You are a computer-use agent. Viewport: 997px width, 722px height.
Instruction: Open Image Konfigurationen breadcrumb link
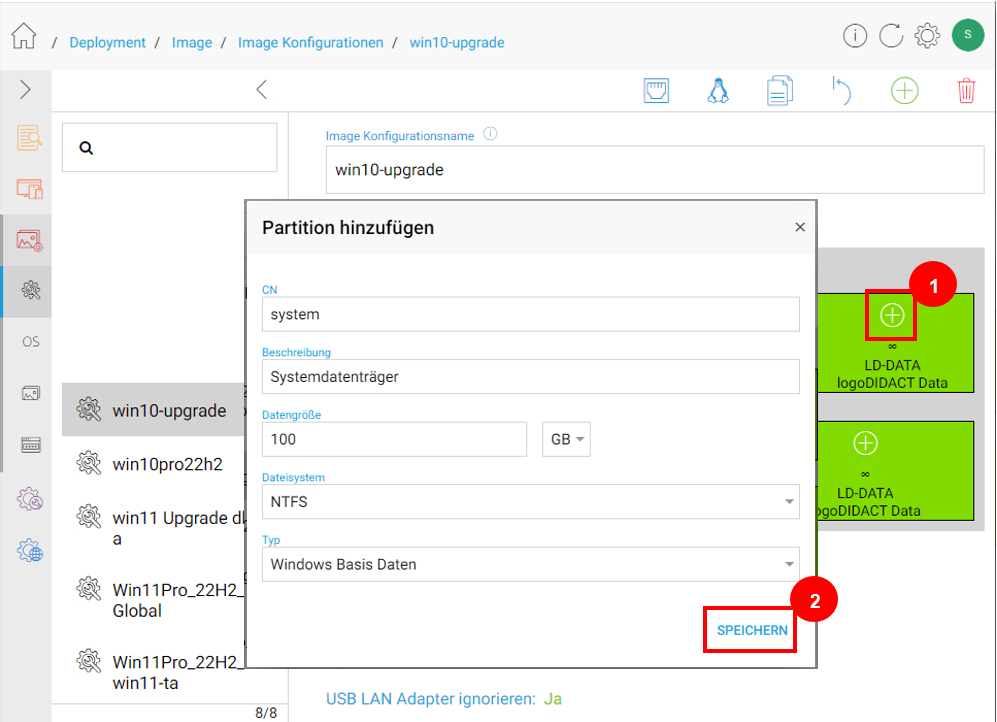(310, 43)
